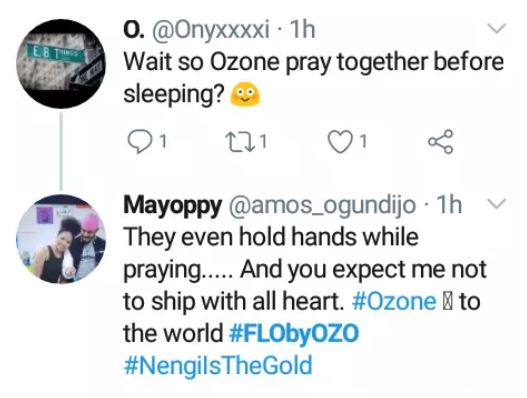The width and height of the screenshot is (527, 398).
Task: Click the reply speech bubble icon
Action: click(x=138, y=143)
